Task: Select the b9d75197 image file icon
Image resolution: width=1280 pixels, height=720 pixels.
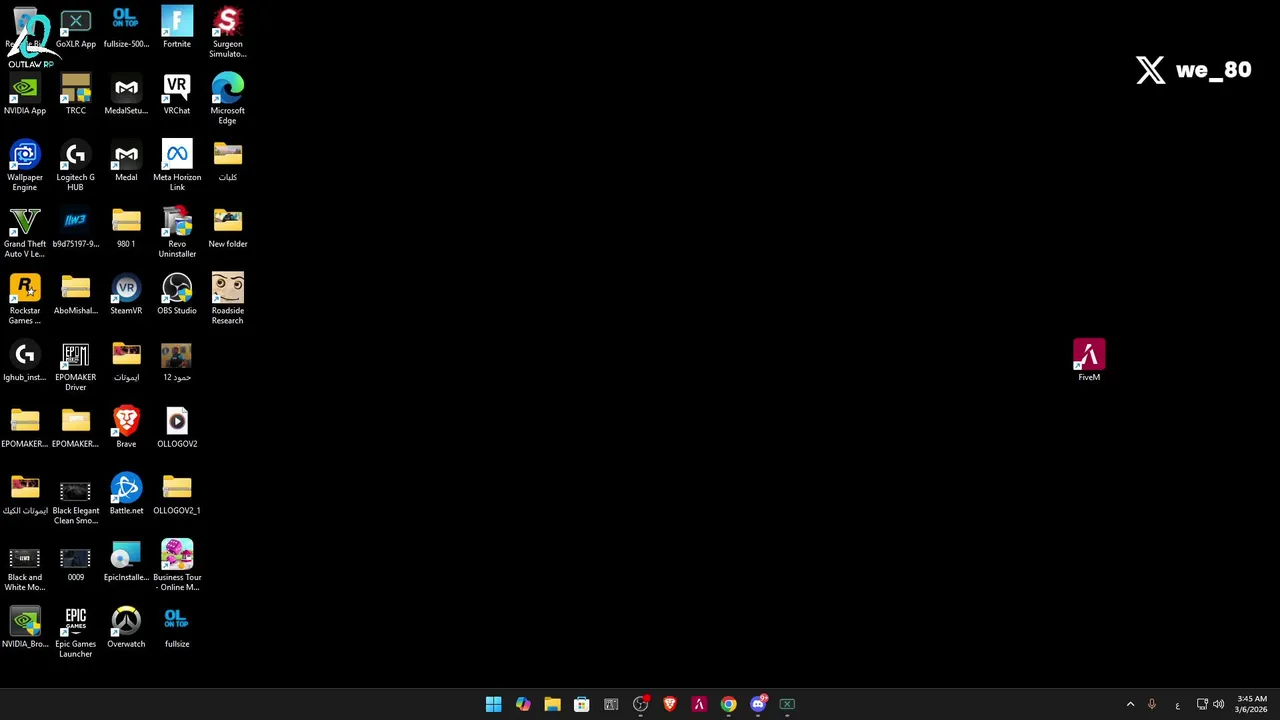Action: [76, 228]
